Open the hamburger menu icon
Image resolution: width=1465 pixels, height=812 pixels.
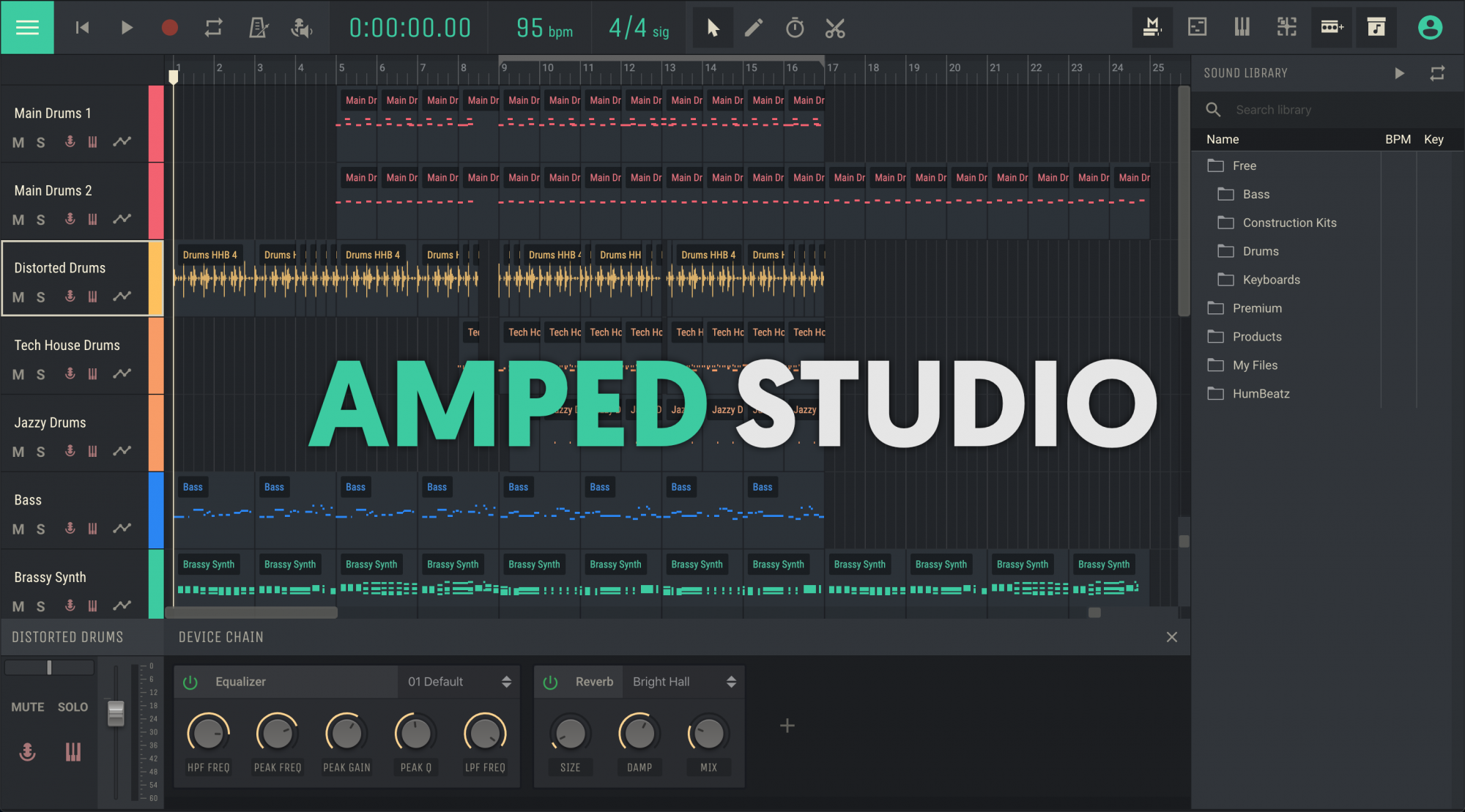tap(27, 27)
